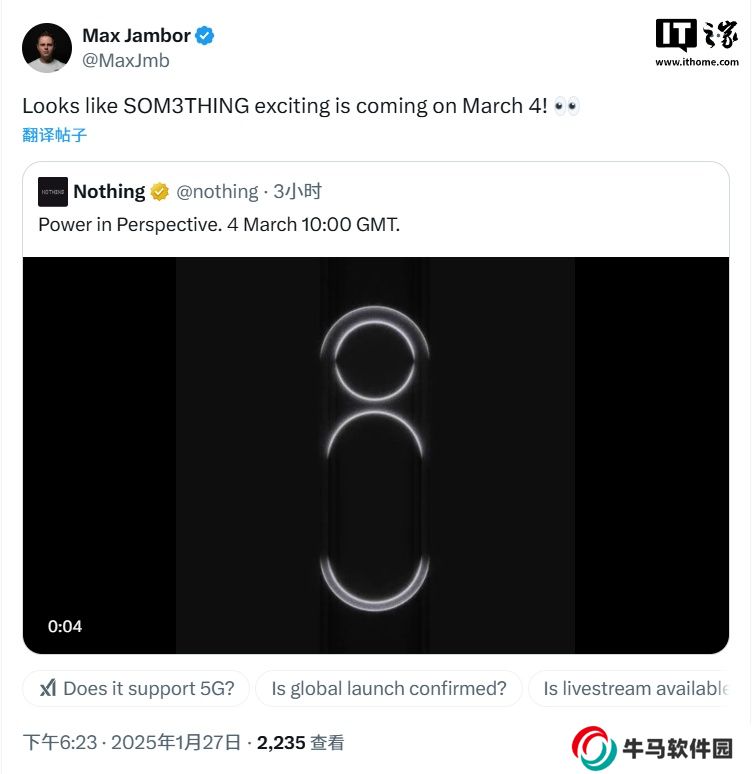Click the blue verified badge beside Max Jambor
Screen dimensions: 752x774
click(204, 36)
